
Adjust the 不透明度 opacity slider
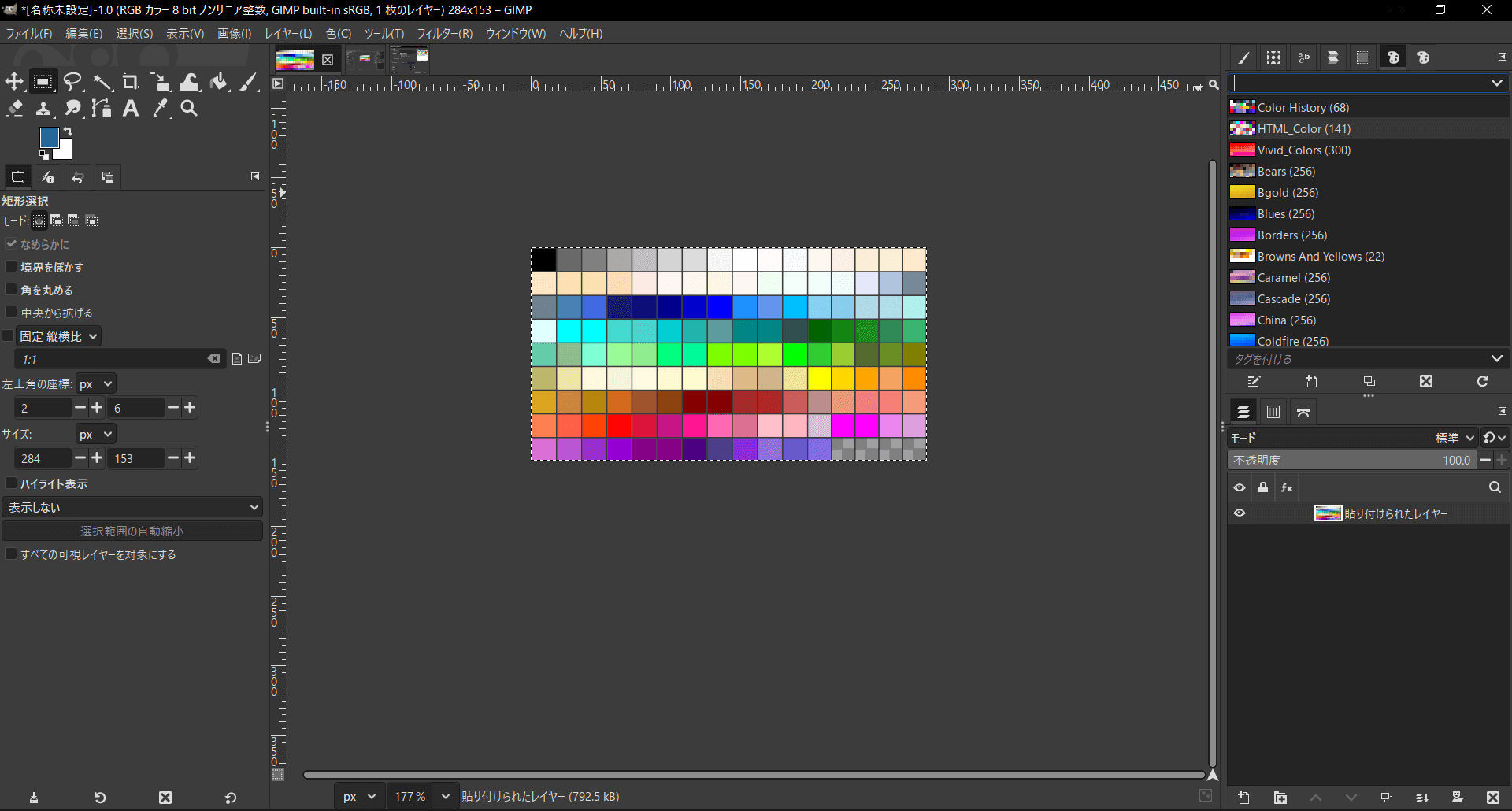tap(1351, 460)
